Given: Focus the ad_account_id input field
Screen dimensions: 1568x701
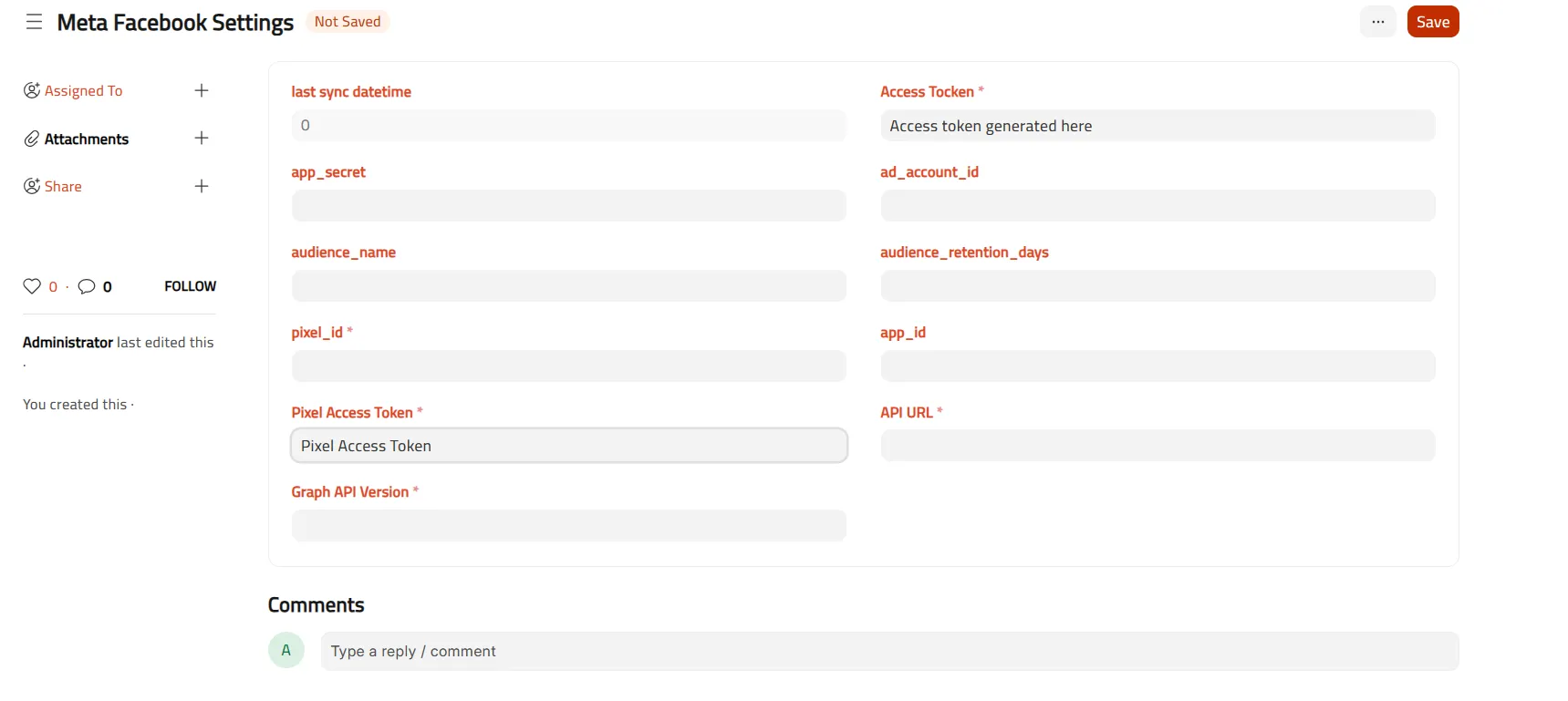Looking at the screenshot, I should [1158, 205].
